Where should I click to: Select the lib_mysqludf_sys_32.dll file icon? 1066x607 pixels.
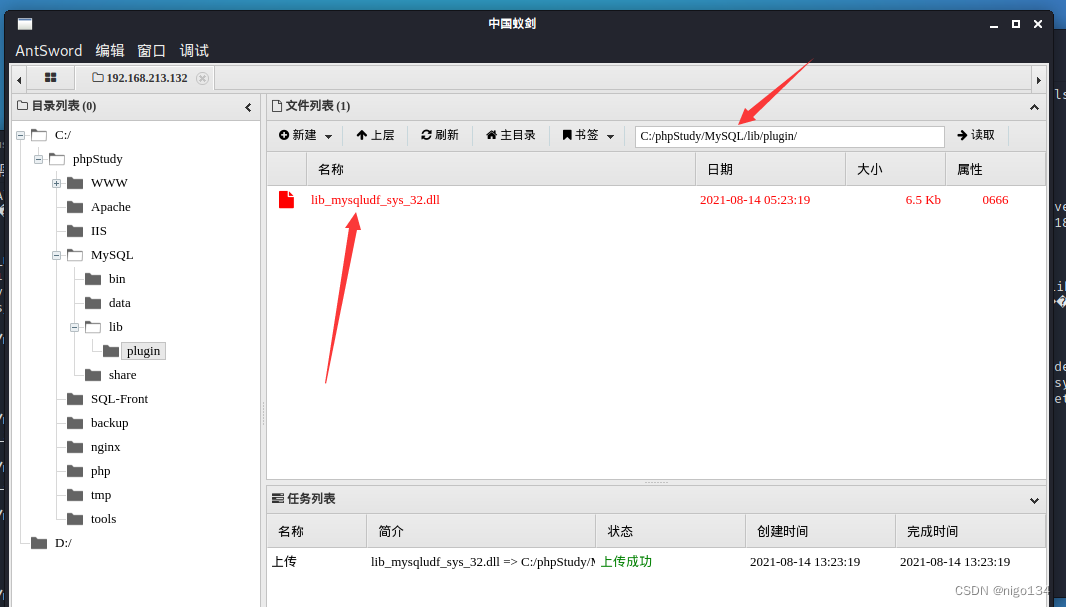pyautogui.click(x=286, y=200)
